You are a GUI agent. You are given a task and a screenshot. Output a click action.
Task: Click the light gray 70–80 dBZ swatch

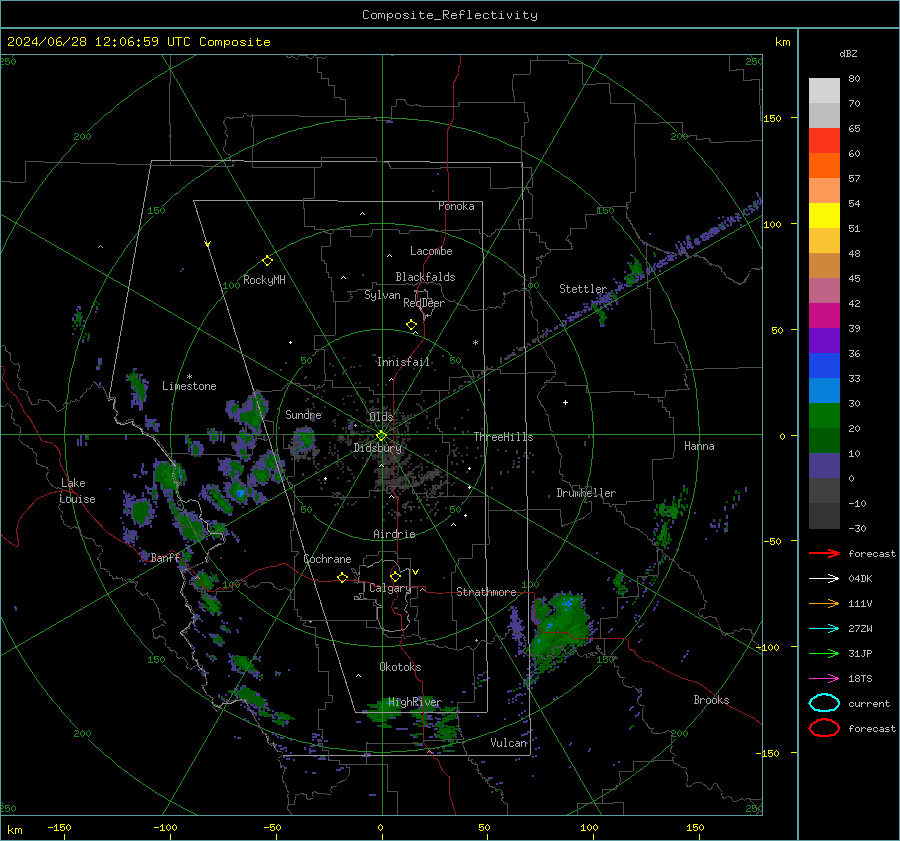click(824, 91)
